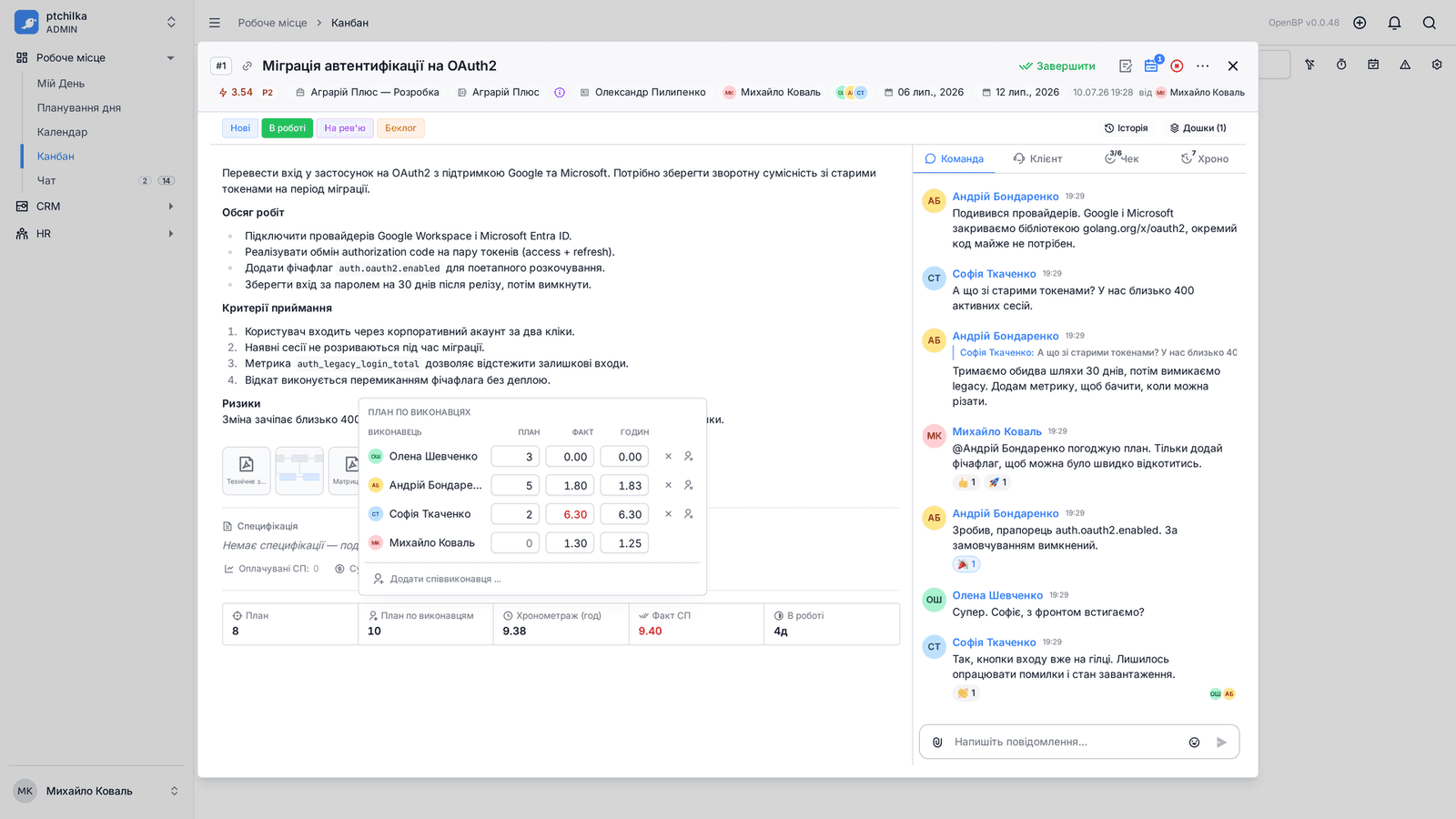Screen dimensions: 1456x819
Task: Toggle the sidebar hamburger menu
Action: [215, 23]
